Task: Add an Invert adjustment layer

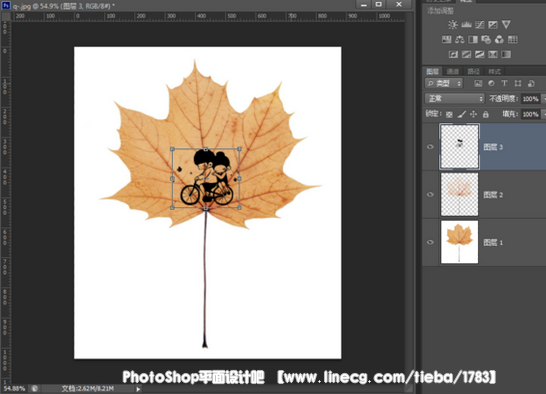Action: coord(453,54)
